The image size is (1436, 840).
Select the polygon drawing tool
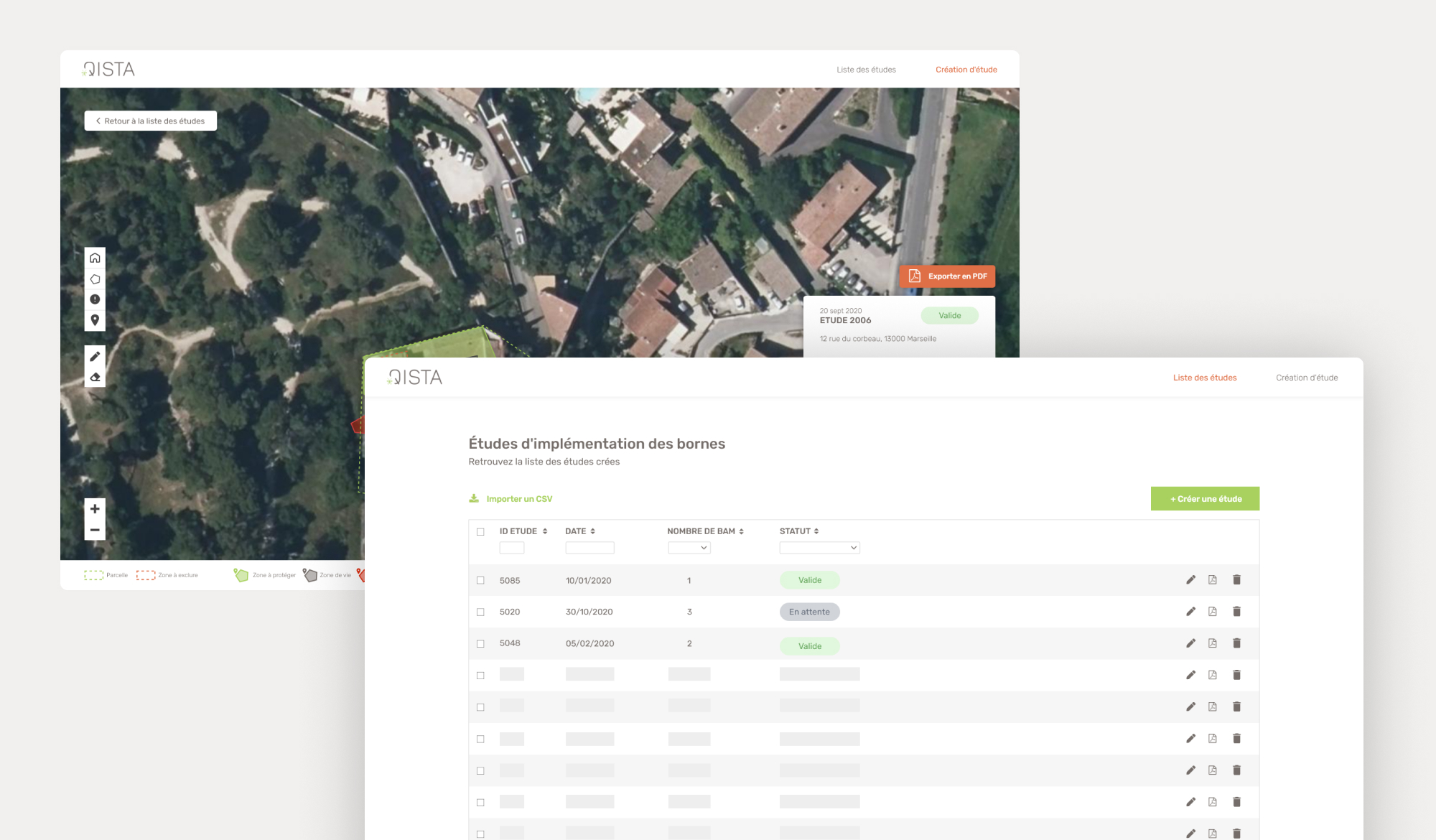click(95, 279)
